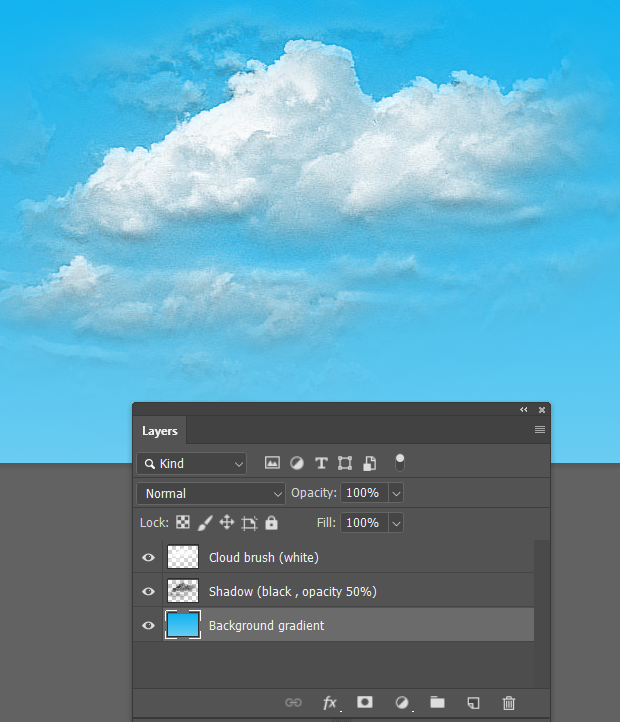Collapse the panel with double arrows
The width and height of the screenshot is (620, 722).
pyautogui.click(x=524, y=409)
